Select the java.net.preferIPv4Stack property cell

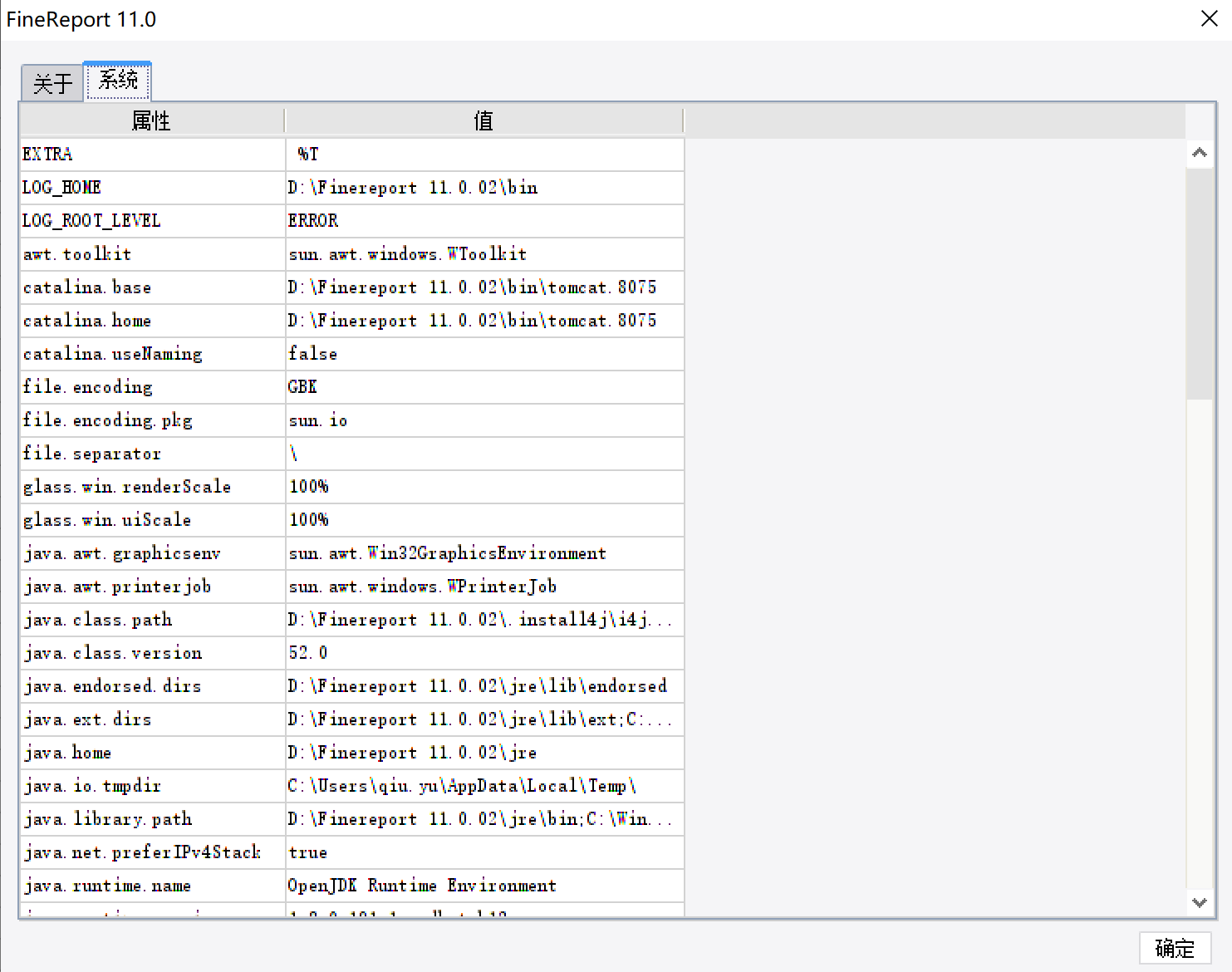tap(153, 852)
